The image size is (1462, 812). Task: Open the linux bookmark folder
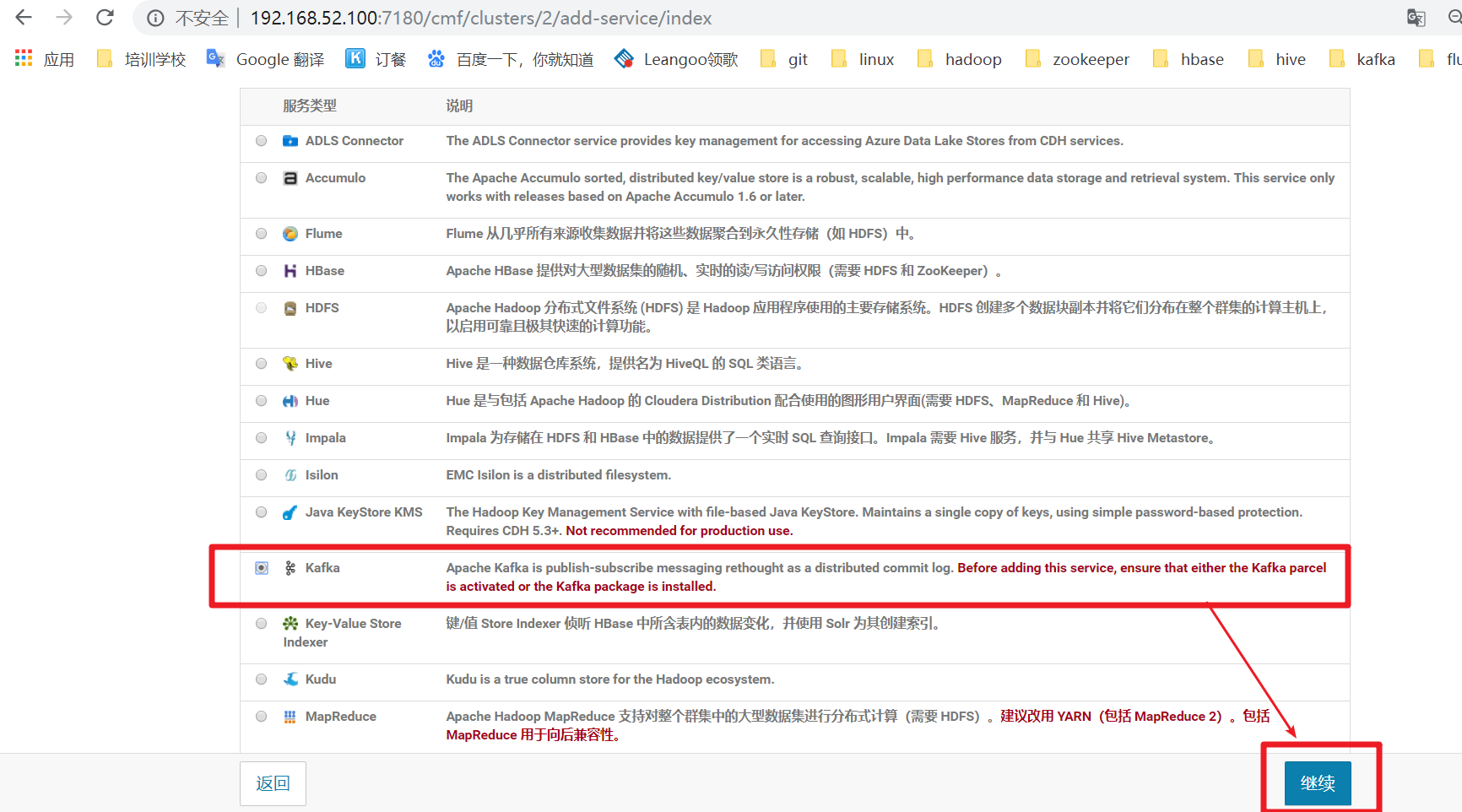coord(863,59)
